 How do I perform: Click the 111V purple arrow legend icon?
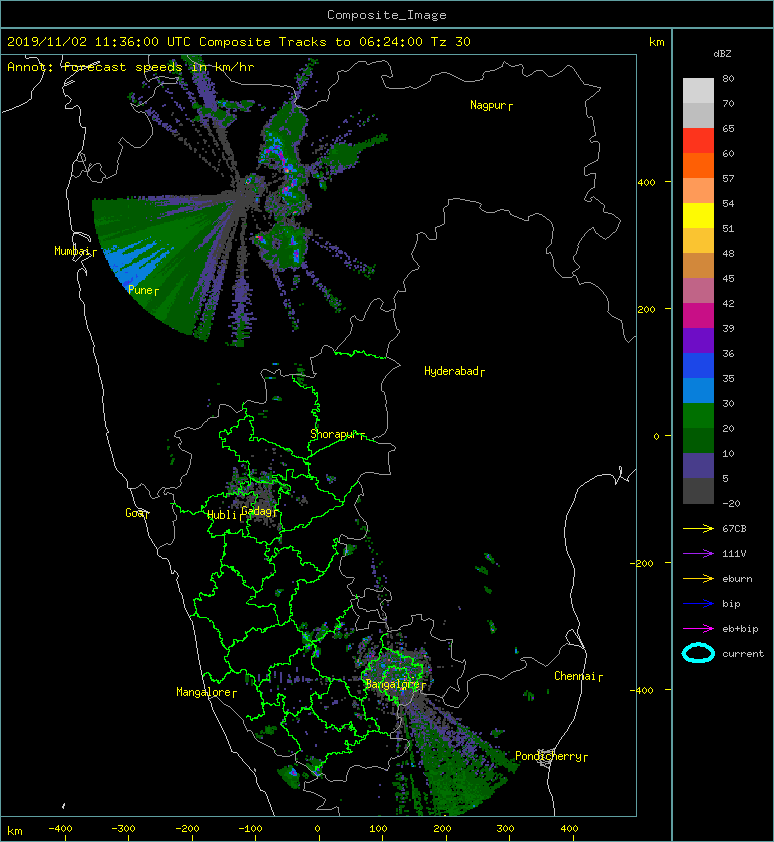click(x=698, y=554)
